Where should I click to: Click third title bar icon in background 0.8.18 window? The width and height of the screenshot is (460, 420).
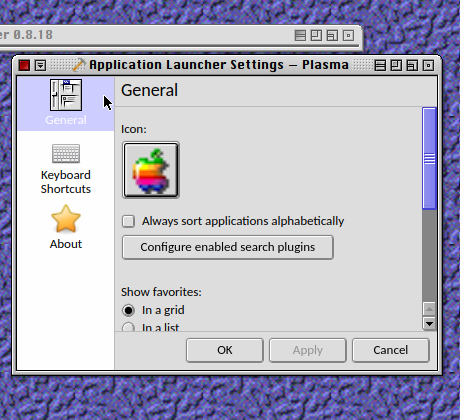coord(332,35)
